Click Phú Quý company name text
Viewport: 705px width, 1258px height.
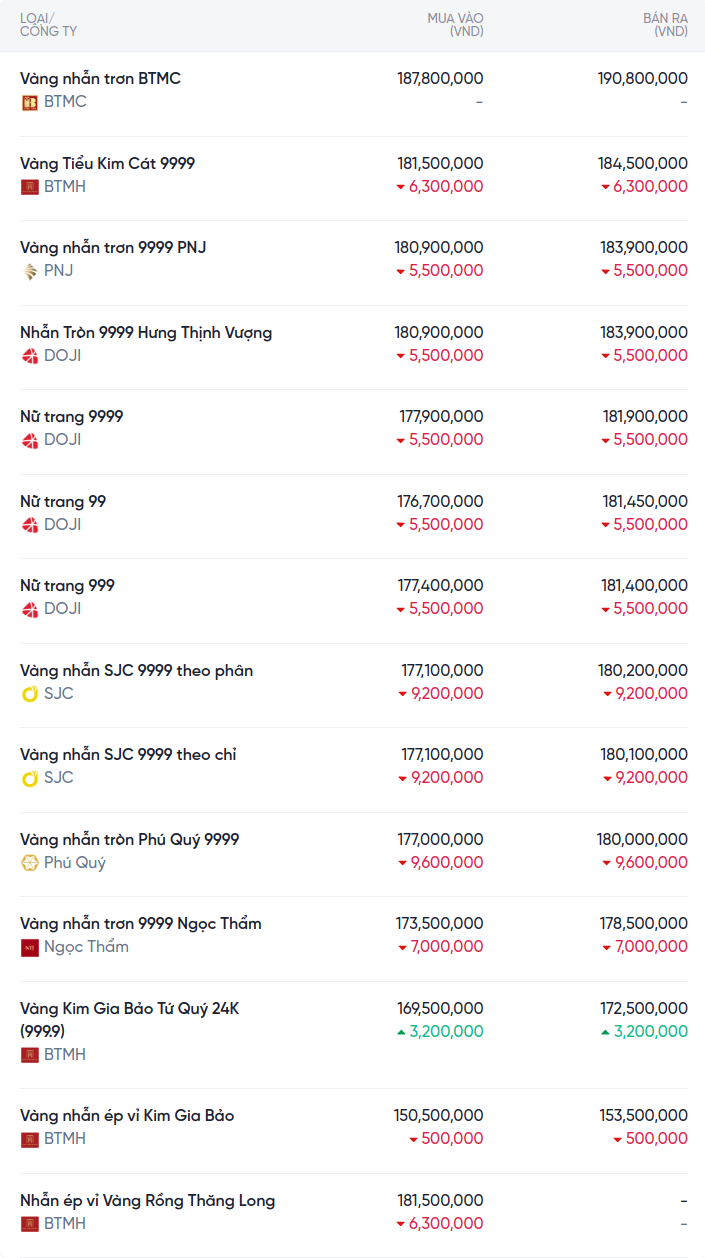75,863
